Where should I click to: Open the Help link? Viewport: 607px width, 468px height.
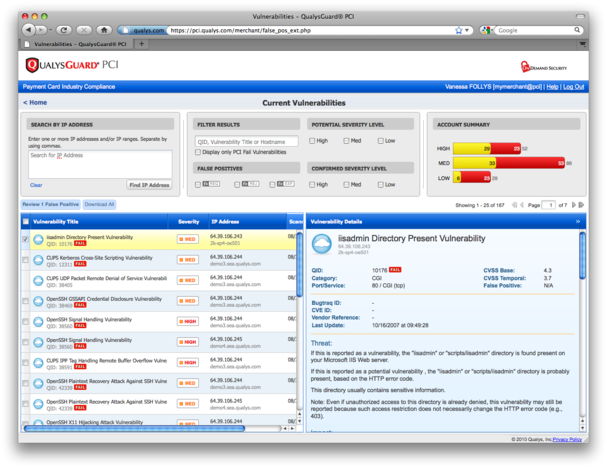click(552, 87)
